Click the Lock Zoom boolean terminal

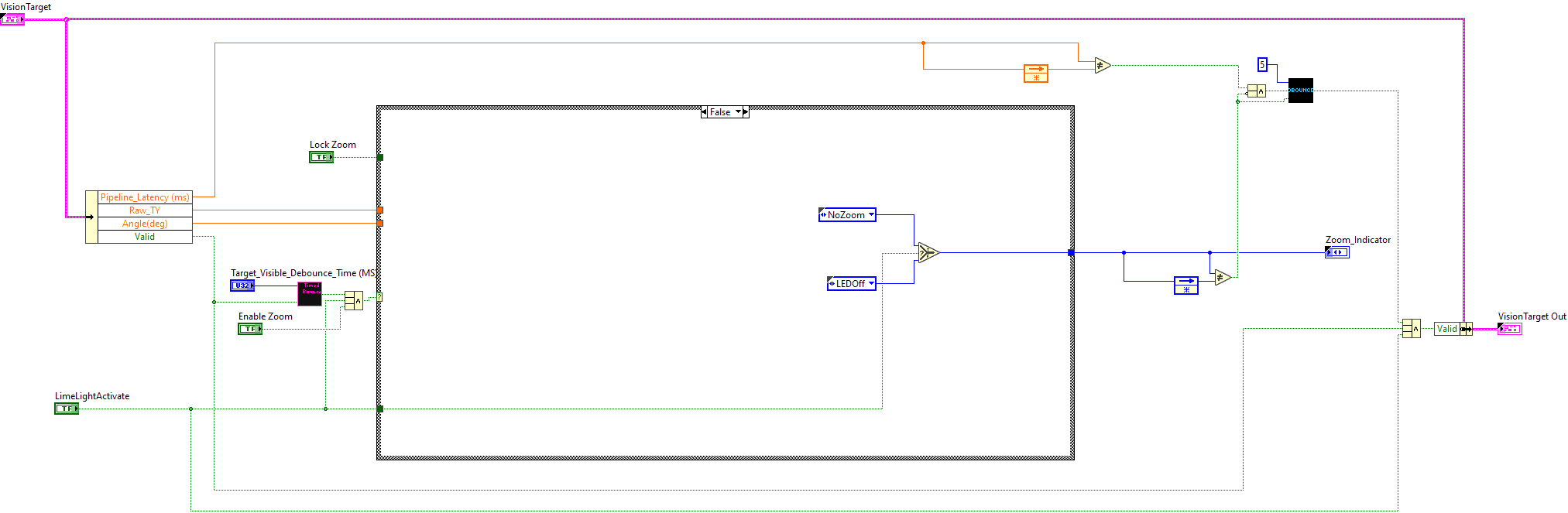321,157
